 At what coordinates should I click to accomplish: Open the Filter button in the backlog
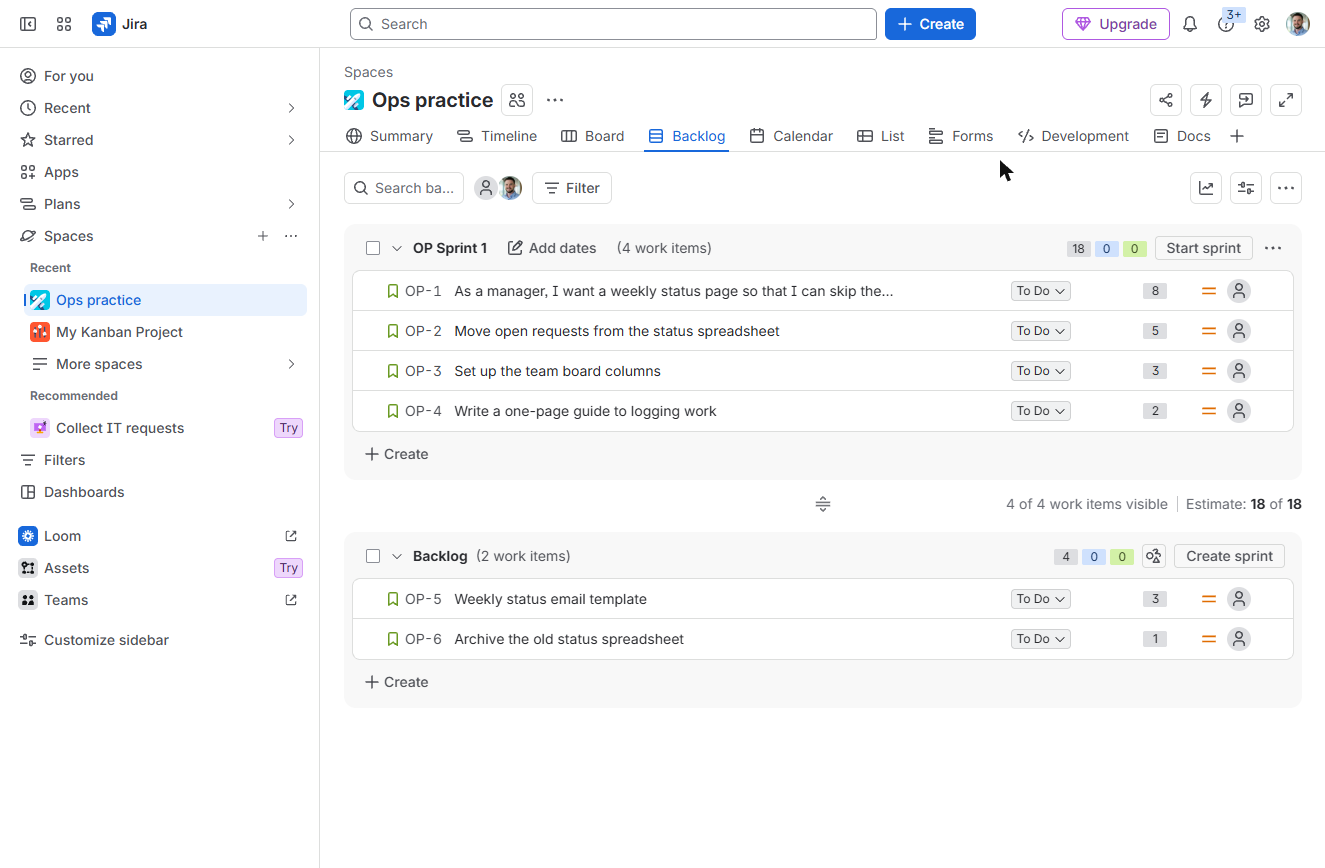click(x=572, y=188)
